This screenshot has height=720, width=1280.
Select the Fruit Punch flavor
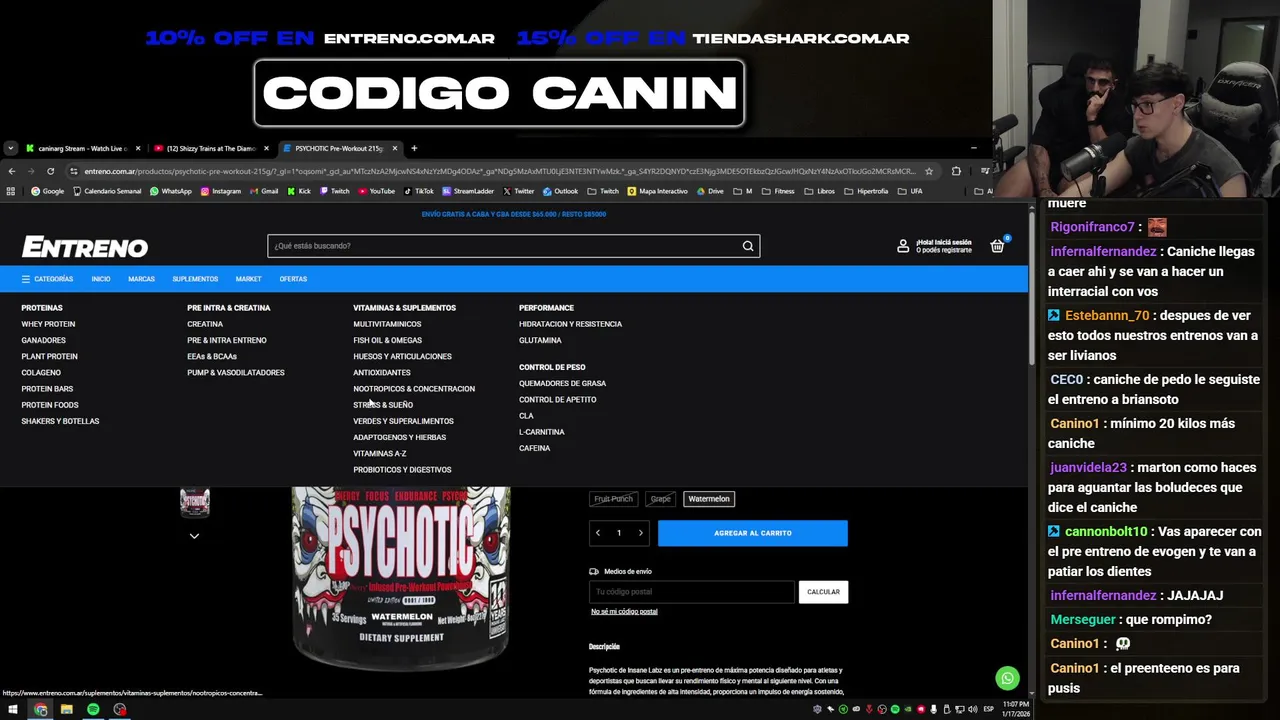[613, 498]
